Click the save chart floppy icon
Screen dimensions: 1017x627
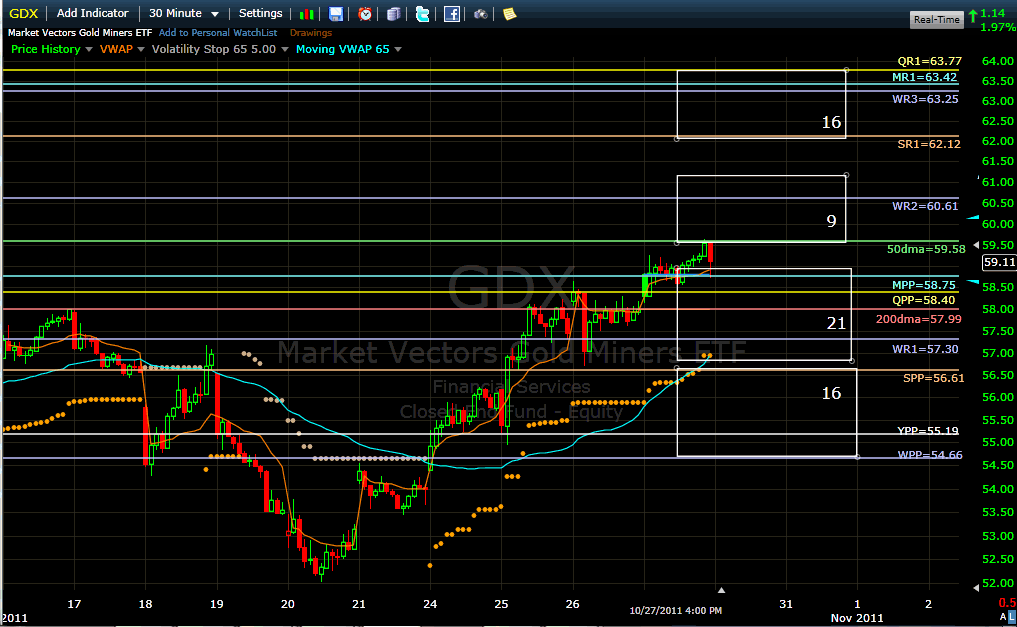(x=335, y=14)
